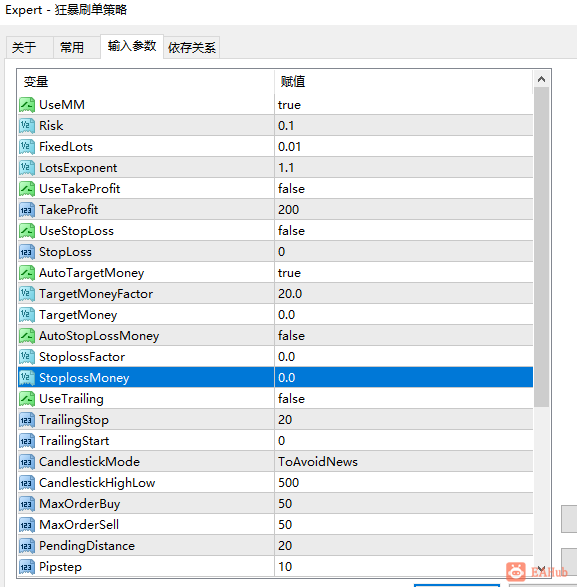Switch to the 常用 tab
This screenshot has width=577, height=587.
77,48
